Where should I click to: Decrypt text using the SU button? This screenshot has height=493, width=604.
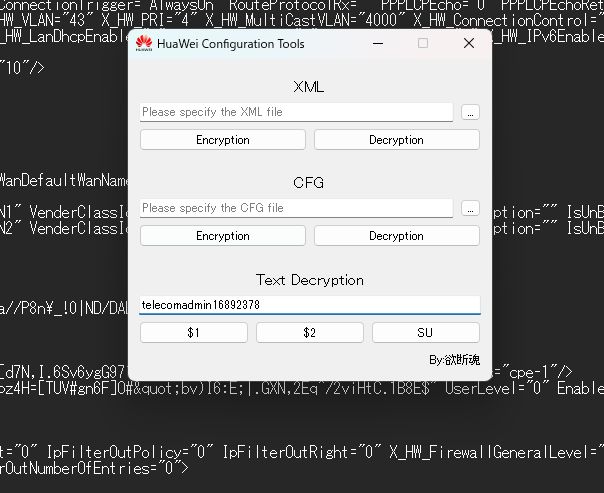(x=426, y=332)
